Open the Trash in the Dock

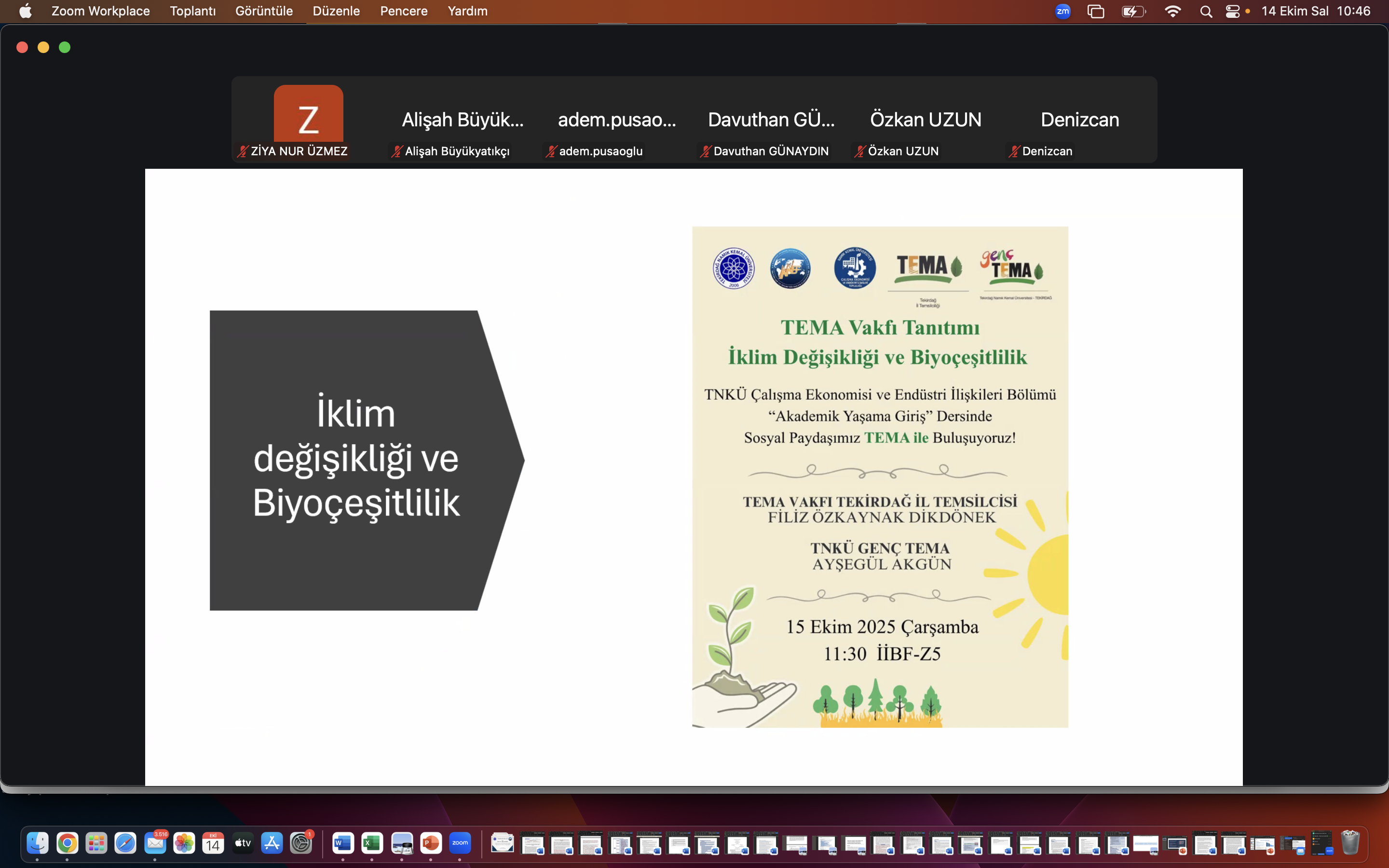pyautogui.click(x=1350, y=843)
